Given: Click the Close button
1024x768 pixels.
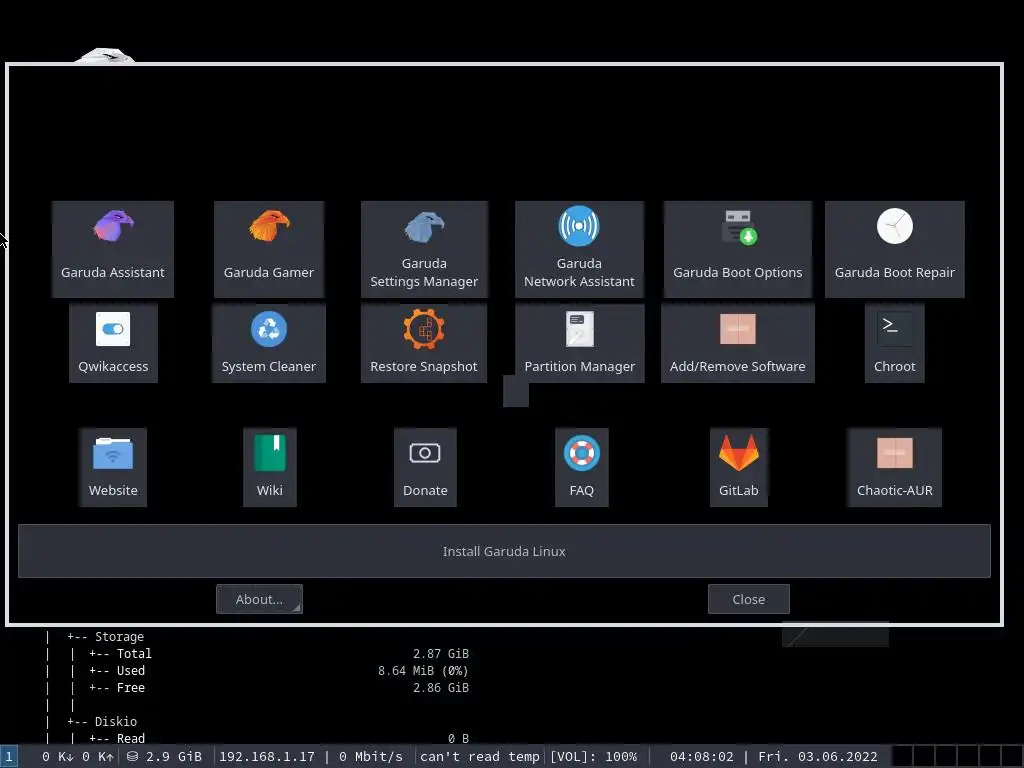Looking at the screenshot, I should tap(748, 599).
